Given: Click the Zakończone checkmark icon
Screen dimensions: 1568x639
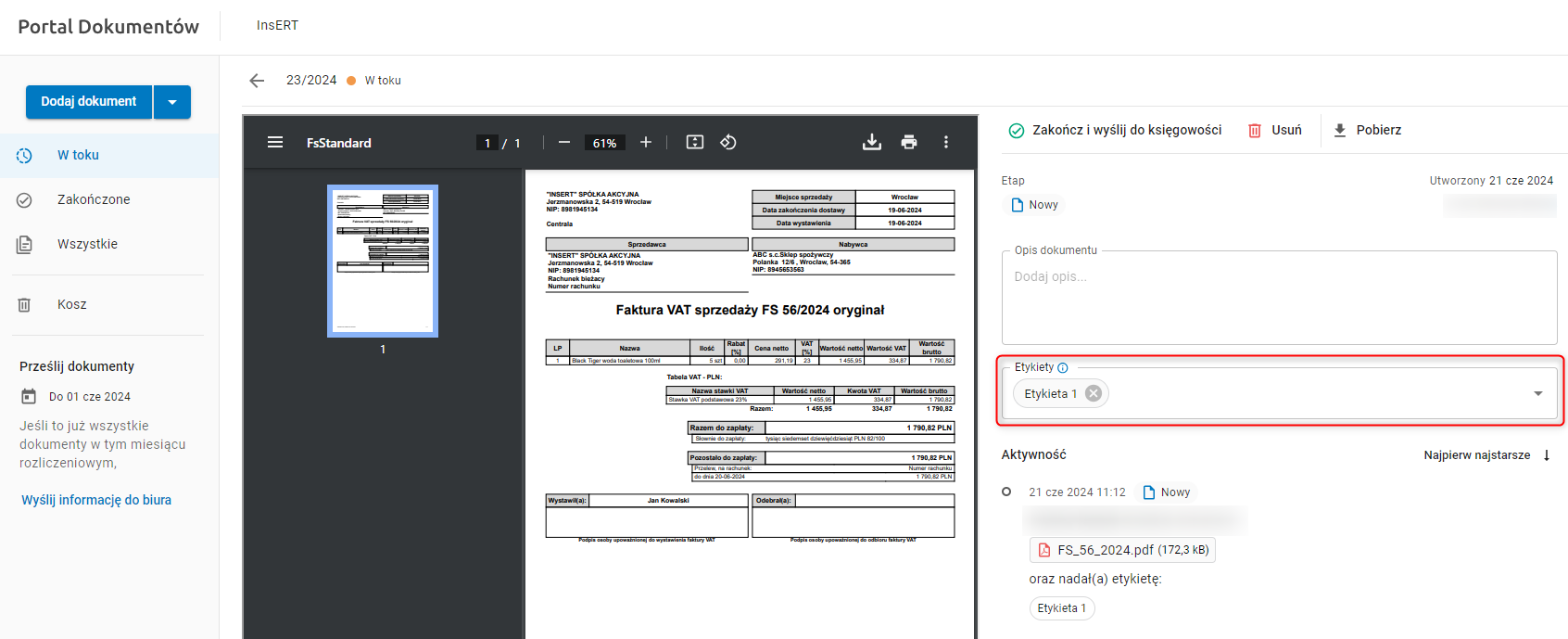Looking at the screenshot, I should (24, 200).
